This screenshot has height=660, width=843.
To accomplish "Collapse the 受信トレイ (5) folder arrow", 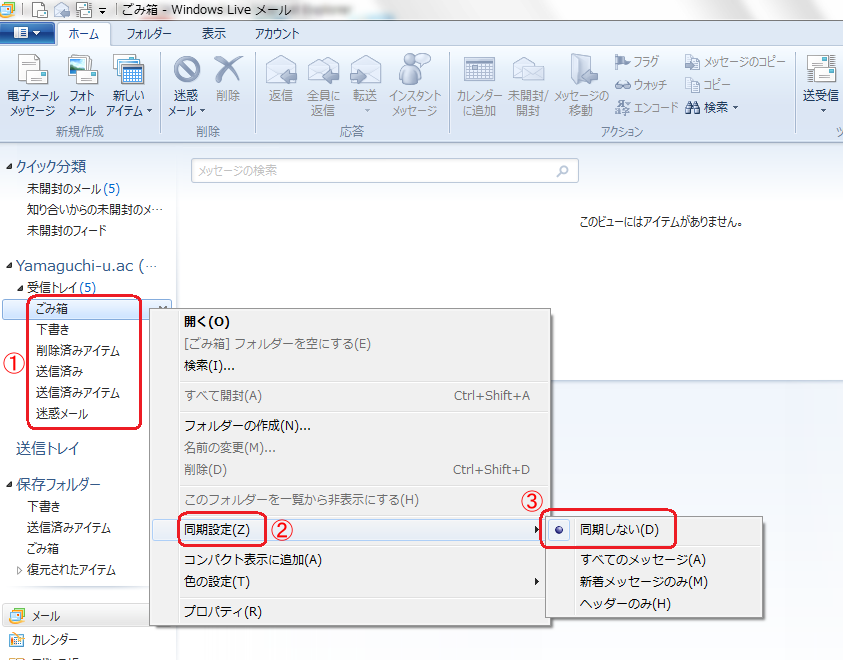I will click(x=20, y=288).
